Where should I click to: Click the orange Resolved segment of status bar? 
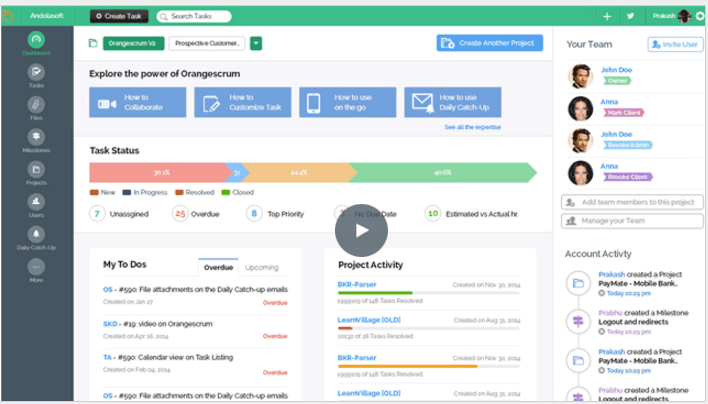click(x=298, y=172)
